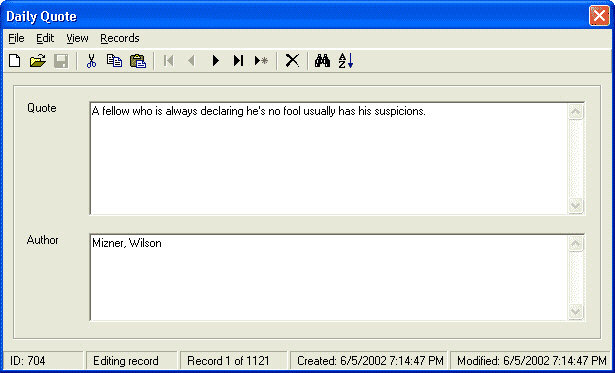Advance to the next record
Screen dimensions: 615x373
(x=215, y=61)
